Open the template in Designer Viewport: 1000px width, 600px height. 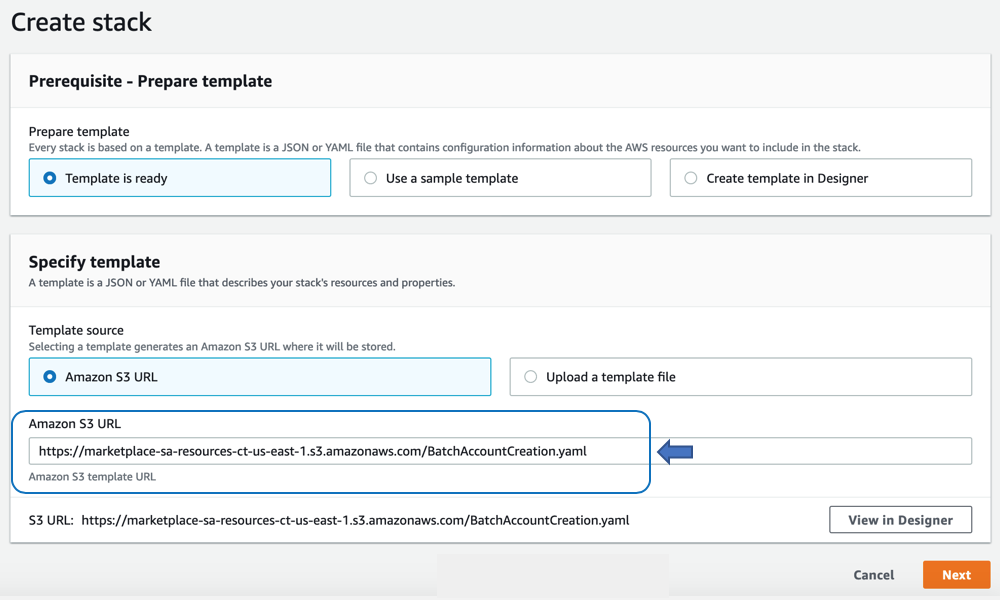pyautogui.click(x=900, y=519)
